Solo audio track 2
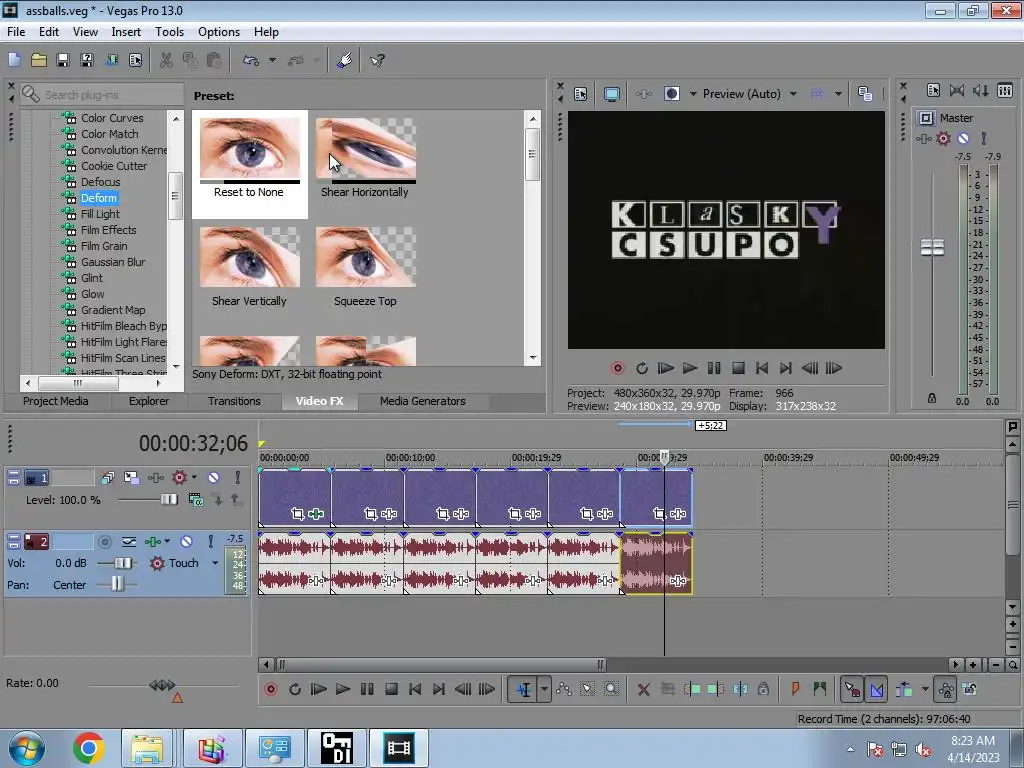1024x768 pixels. pos(210,541)
